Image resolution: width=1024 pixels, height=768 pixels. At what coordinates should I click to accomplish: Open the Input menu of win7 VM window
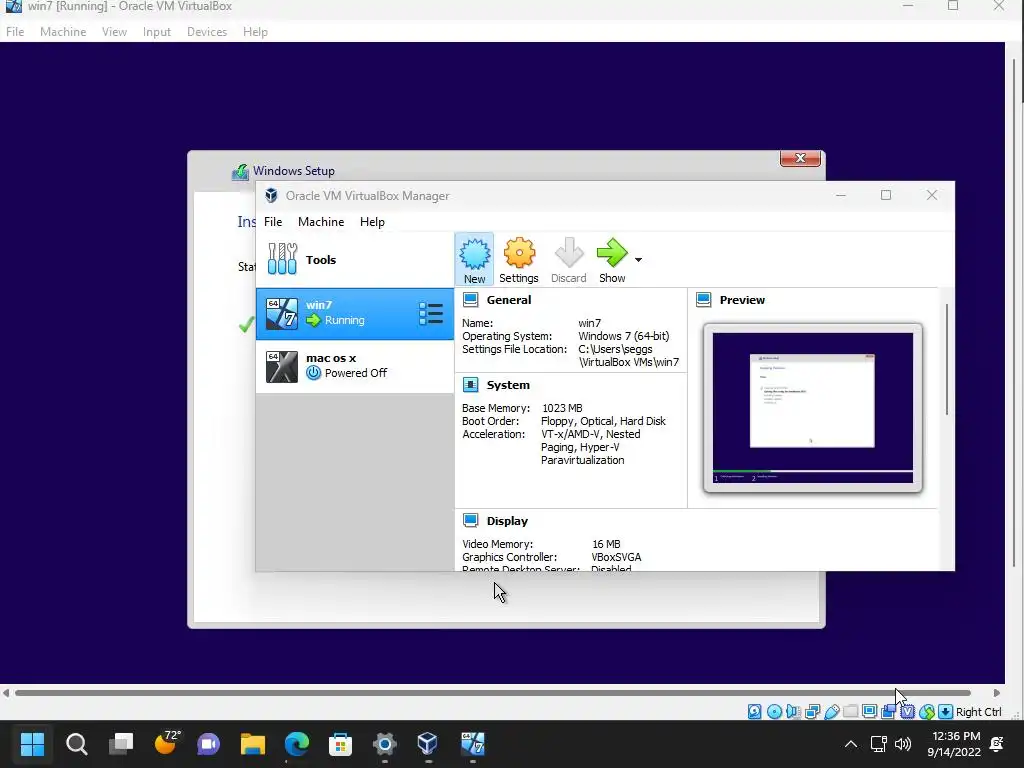tap(157, 31)
